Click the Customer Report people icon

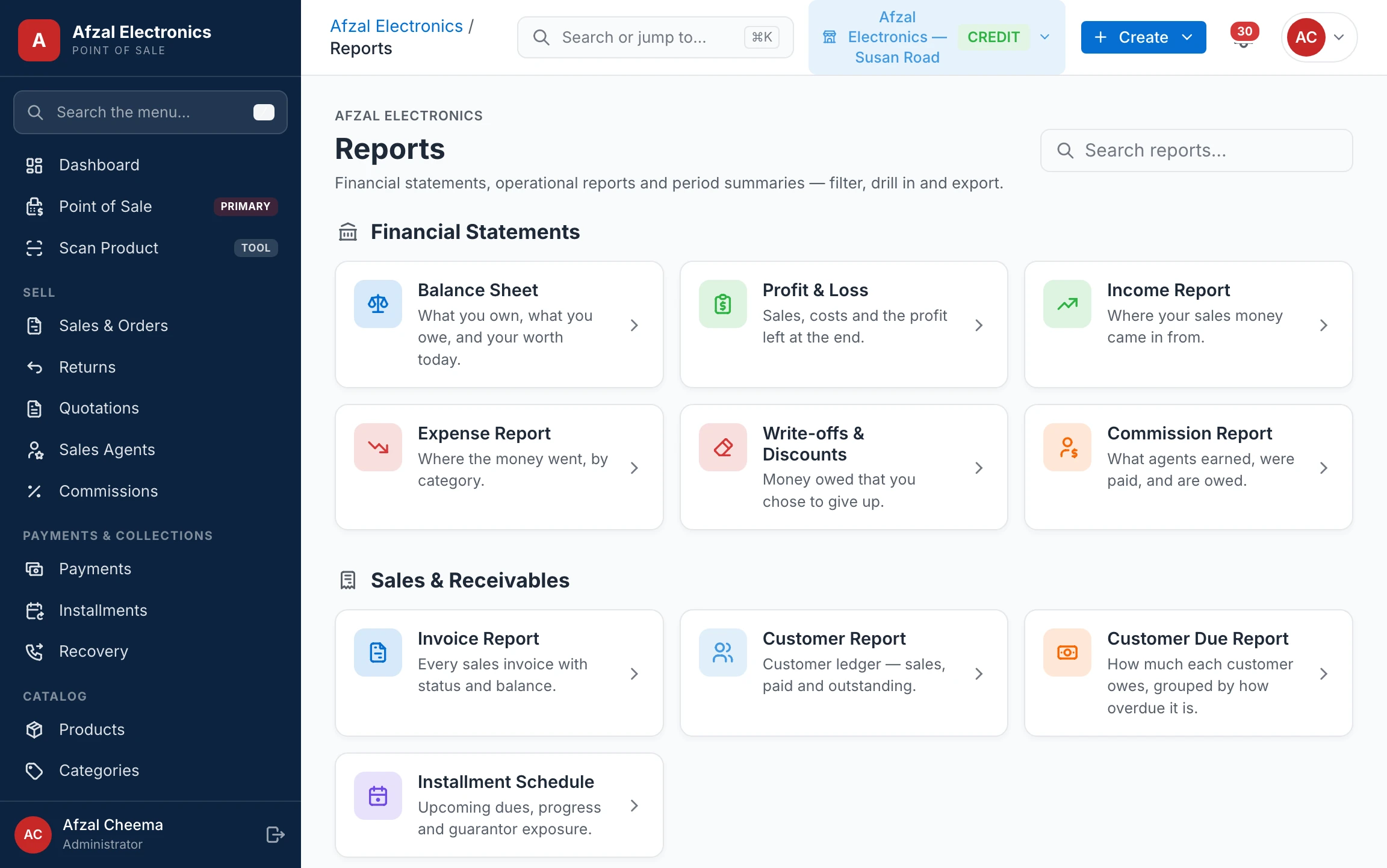tap(723, 653)
